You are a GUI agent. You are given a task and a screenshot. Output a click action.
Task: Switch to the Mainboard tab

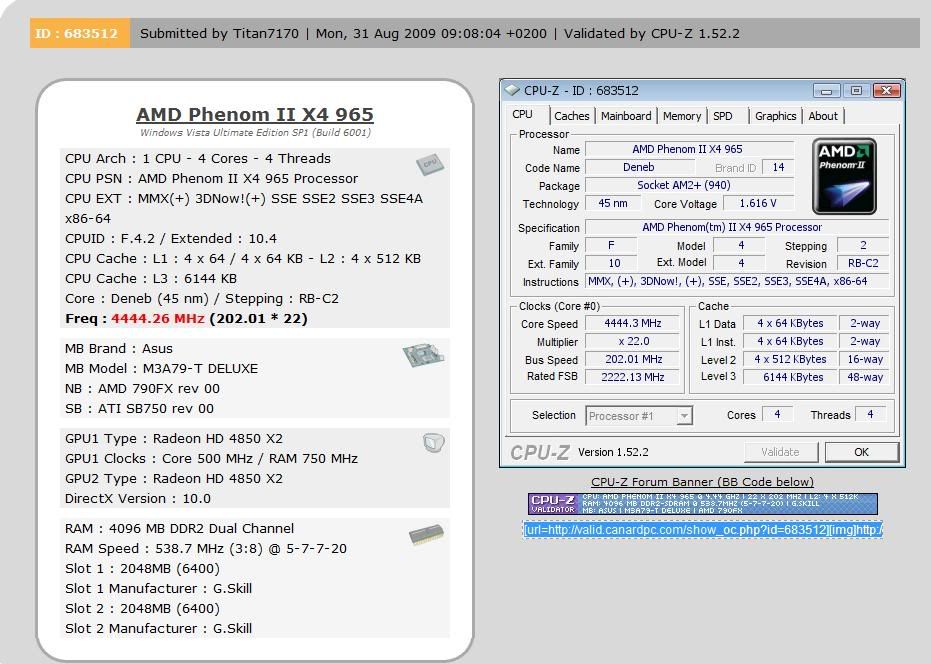[x=626, y=116]
